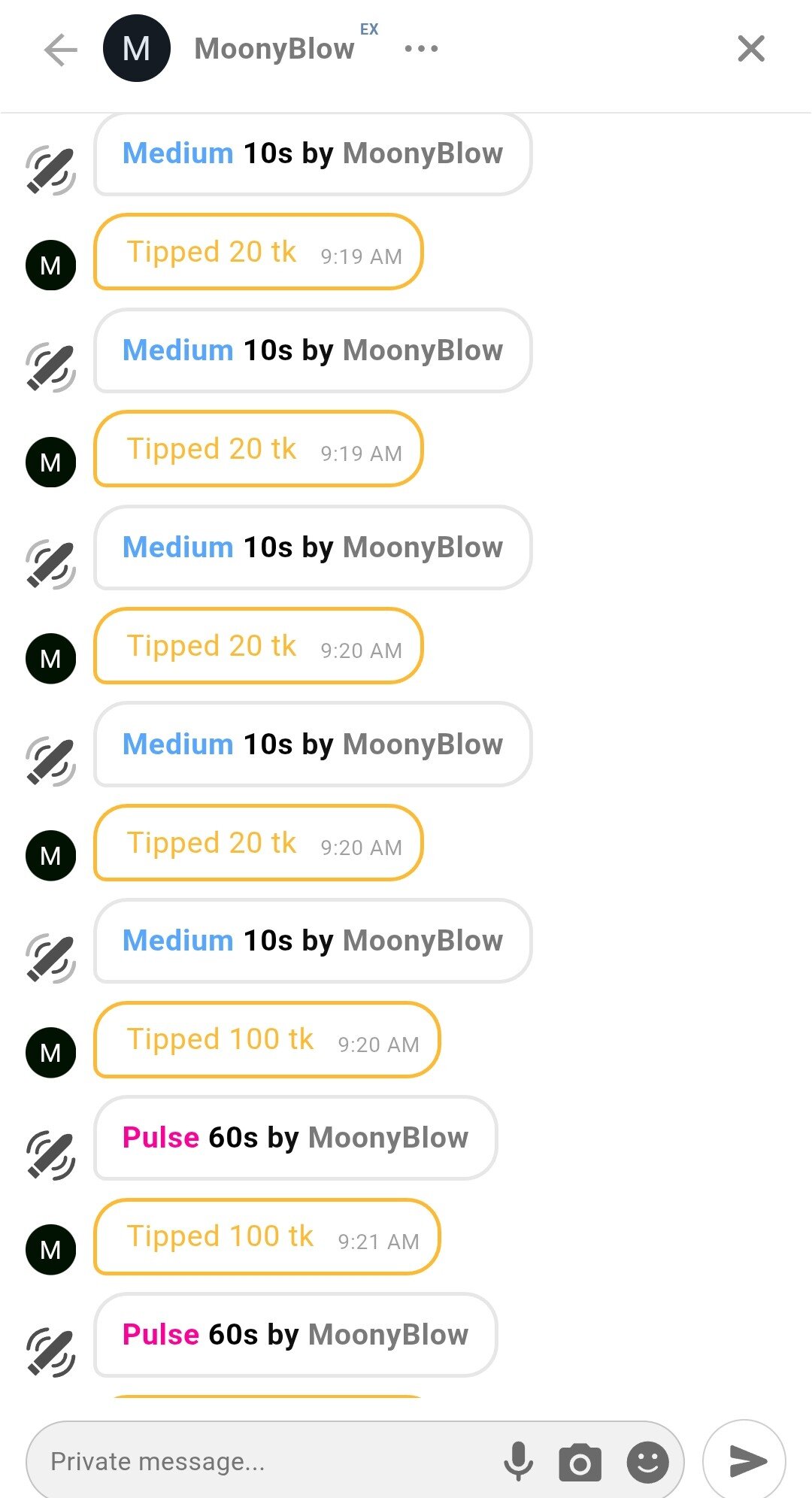The height and width of the screenshot is (1498, 812).
Task: Tap the microphone voice message icon
Action: (518, 1461)
